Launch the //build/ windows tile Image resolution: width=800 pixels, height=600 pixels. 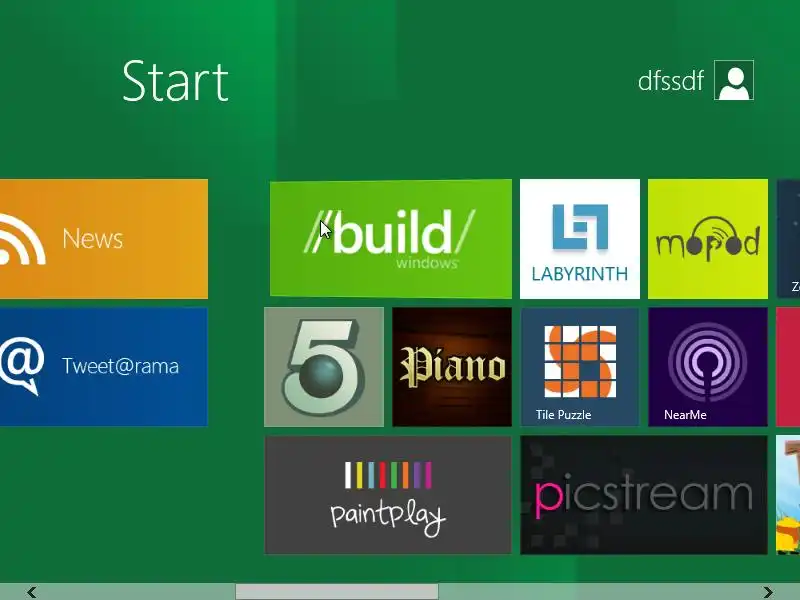(x=391, y=239)
